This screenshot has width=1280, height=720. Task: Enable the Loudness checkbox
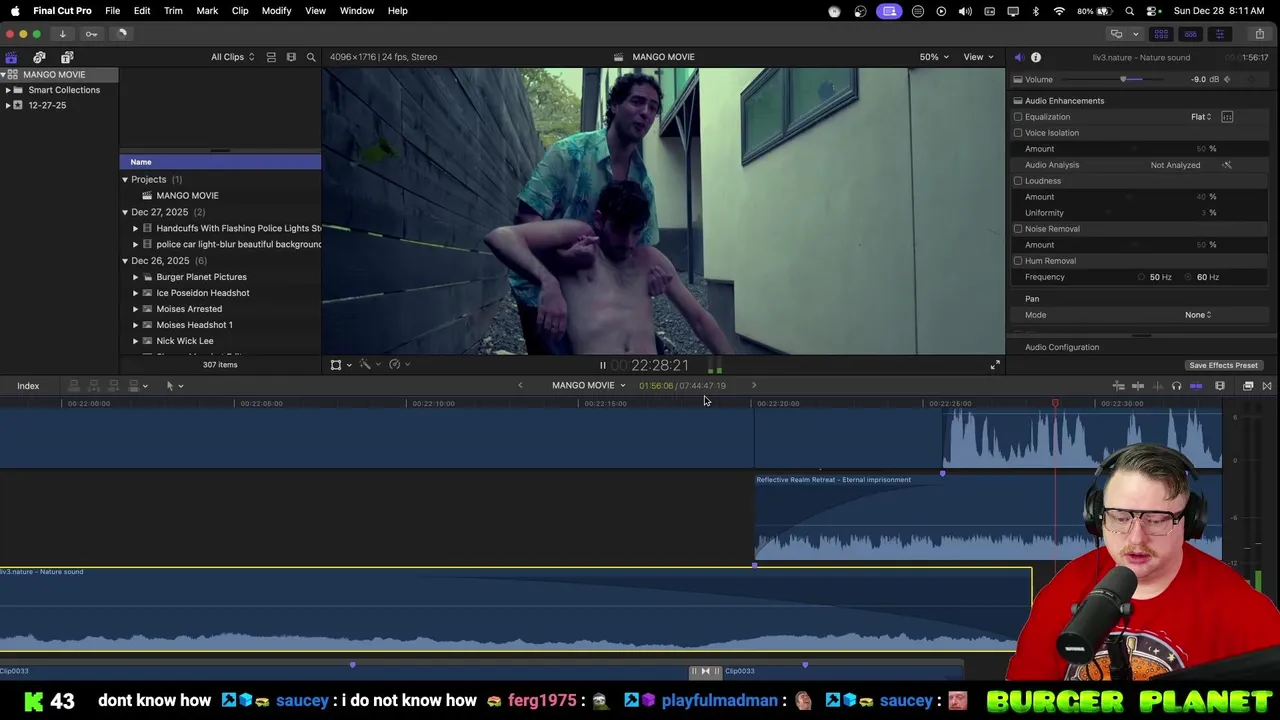point(1018,181)
